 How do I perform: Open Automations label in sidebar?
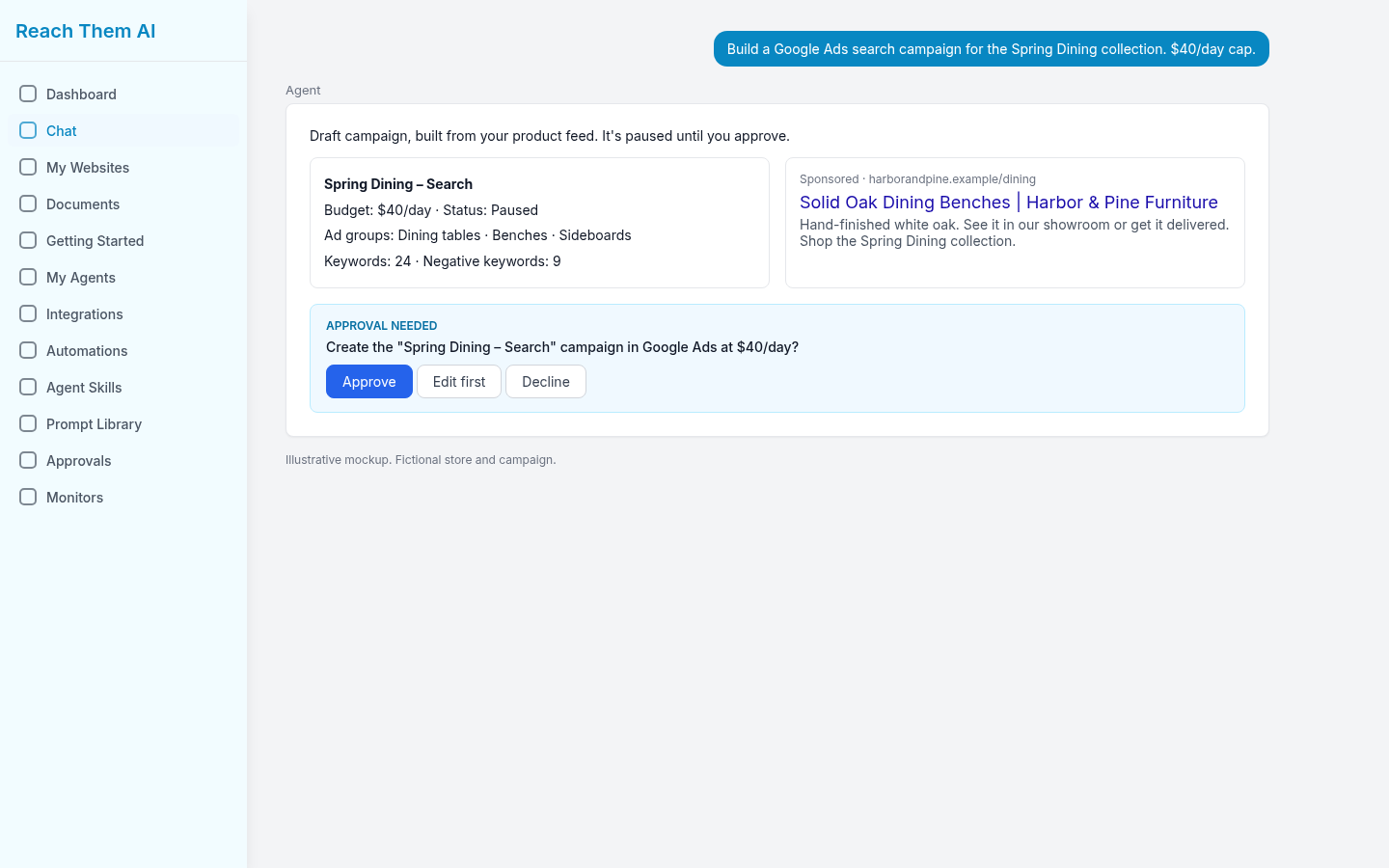coord(87,351)
